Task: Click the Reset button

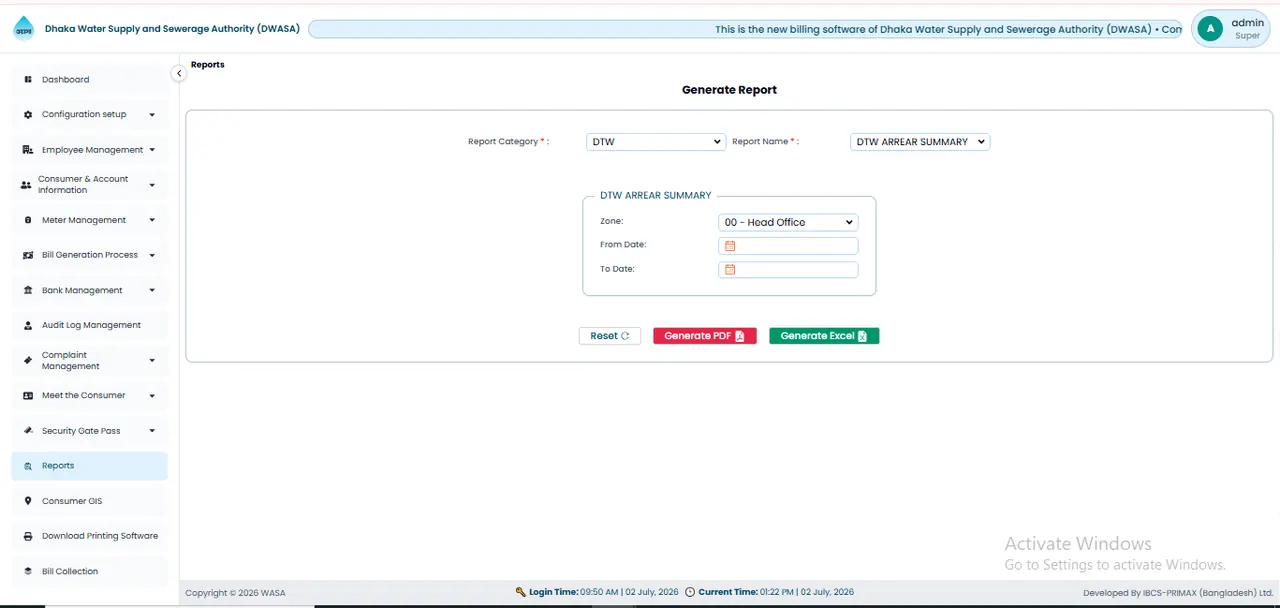Action: point(610,336)
